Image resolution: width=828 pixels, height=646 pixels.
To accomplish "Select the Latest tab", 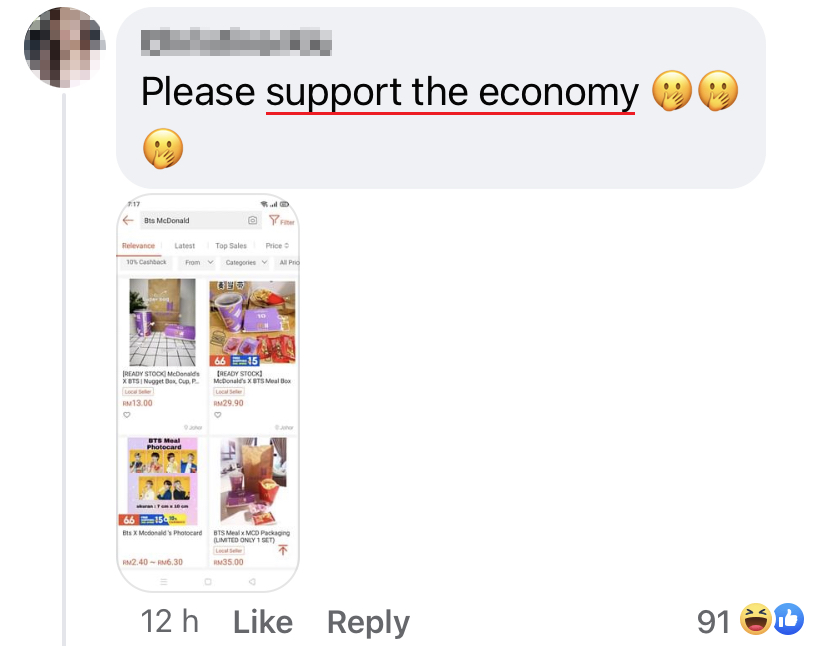I will (184, 246).
